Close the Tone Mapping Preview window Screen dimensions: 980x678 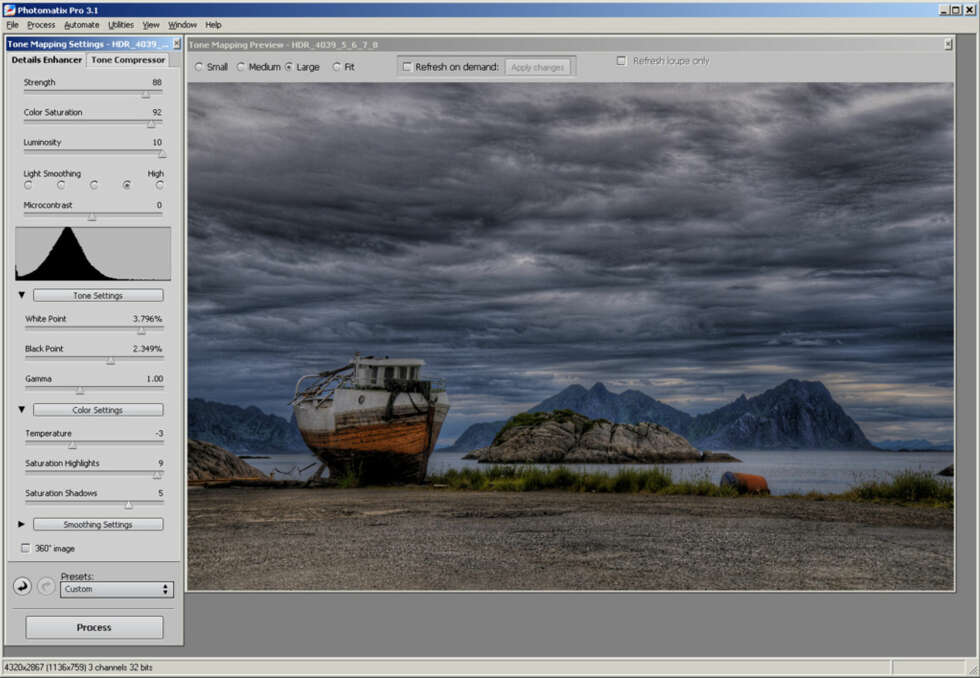(948, 44)
